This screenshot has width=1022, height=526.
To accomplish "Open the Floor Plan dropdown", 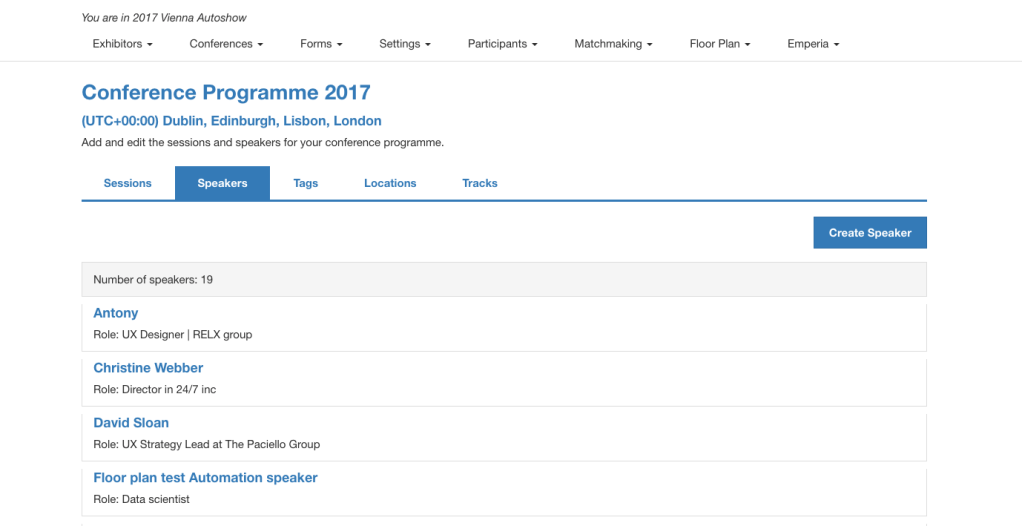I will click(719, 44).
